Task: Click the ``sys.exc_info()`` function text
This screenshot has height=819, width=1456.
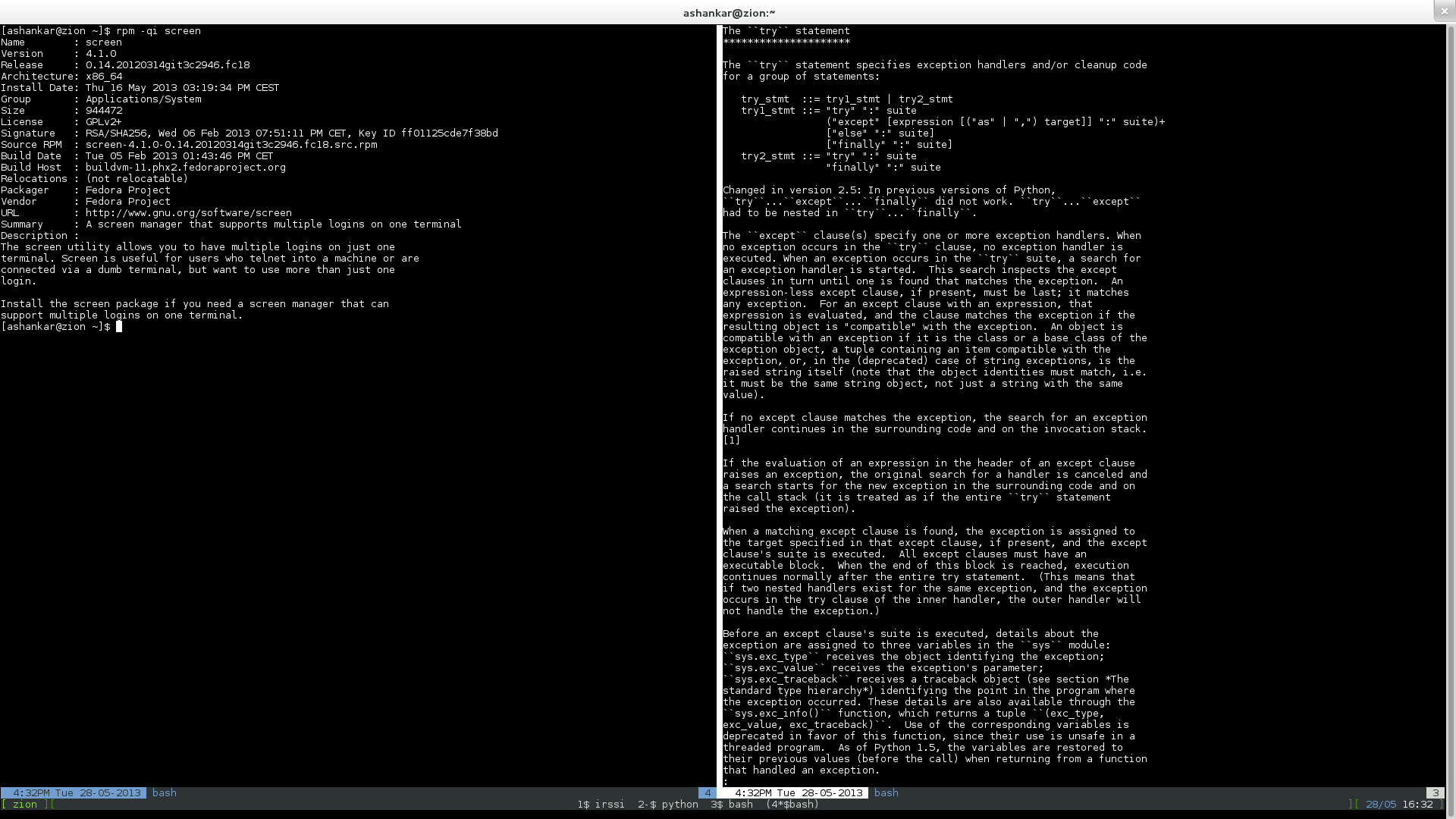Action: 777,714
